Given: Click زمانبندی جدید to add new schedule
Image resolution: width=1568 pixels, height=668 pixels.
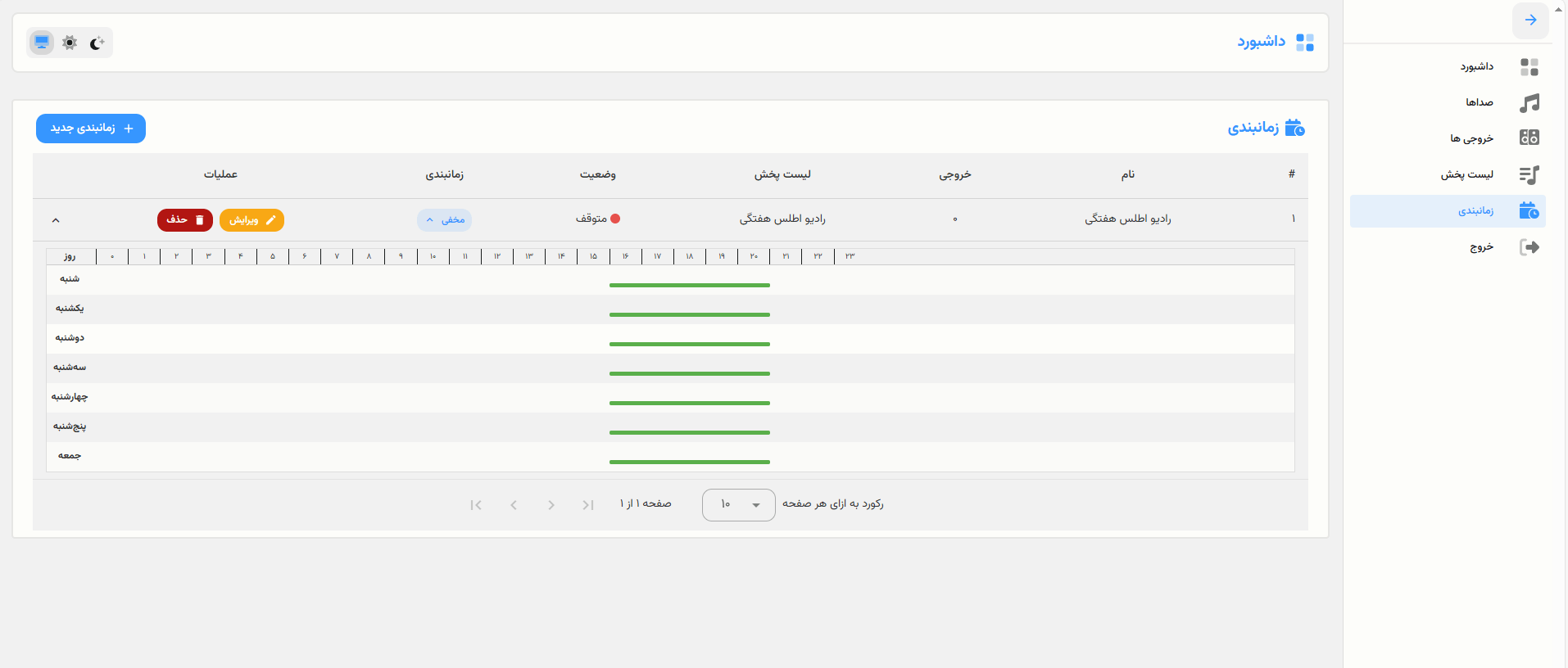Looking at the screenshot, I should [x=91, y=129].
